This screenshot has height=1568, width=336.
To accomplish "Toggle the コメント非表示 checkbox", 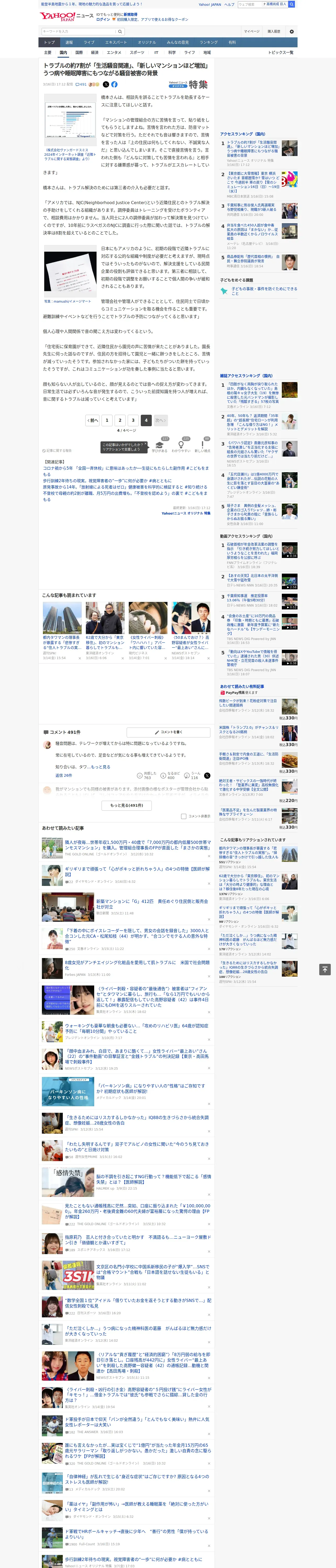I will (x=183, y=816).
